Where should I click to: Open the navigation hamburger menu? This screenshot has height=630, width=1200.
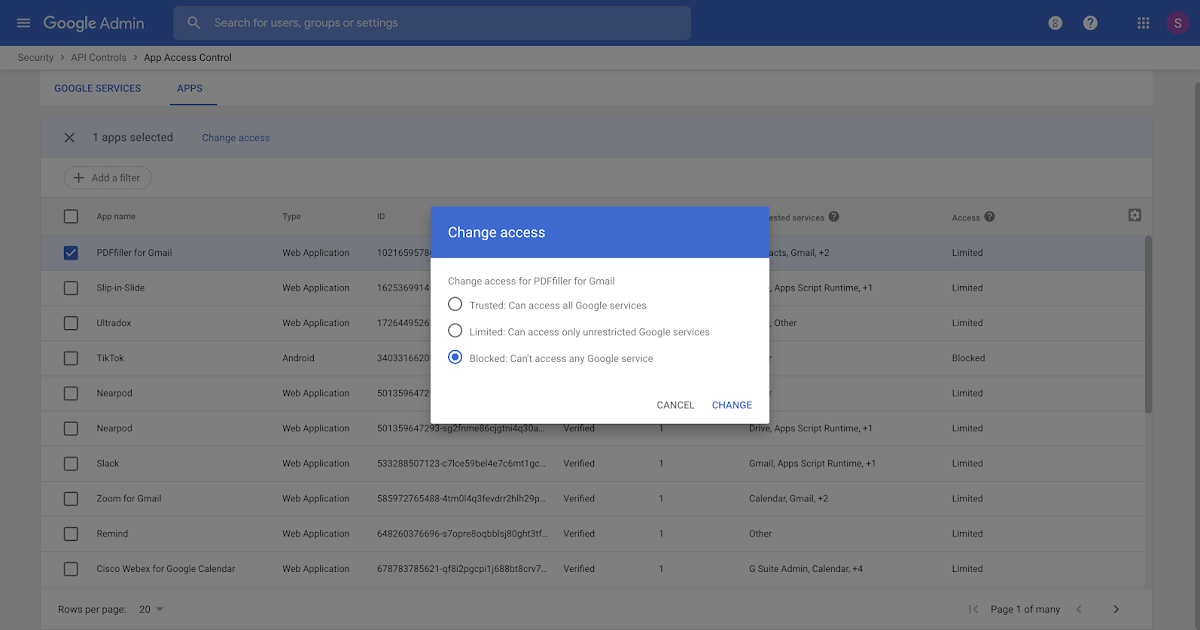pos(23,22)
